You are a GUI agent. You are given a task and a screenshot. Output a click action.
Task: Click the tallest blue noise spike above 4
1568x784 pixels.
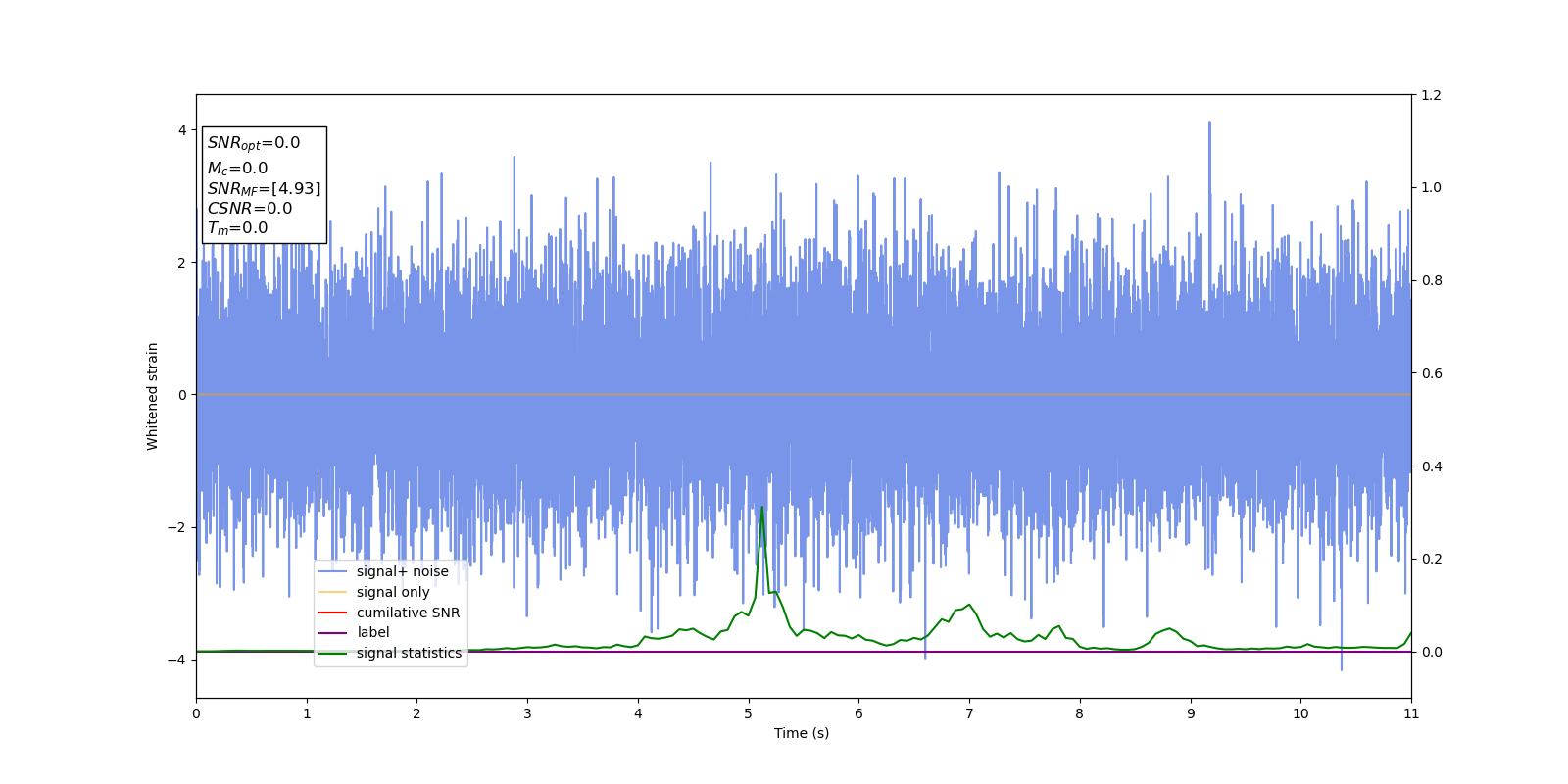tap(1209, 122)
